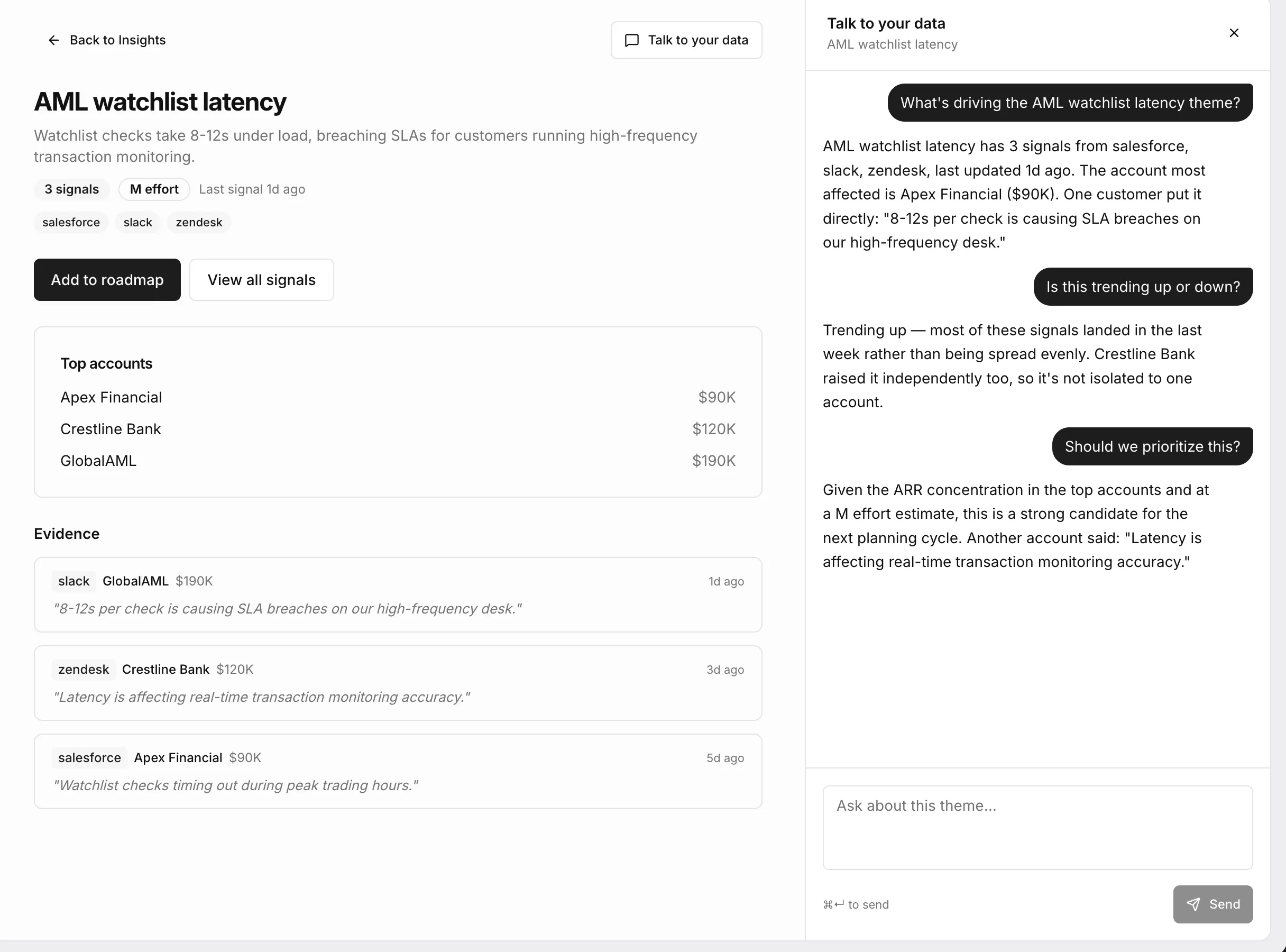Image resolution: width=1286 pixels, height=952 pixels.
Task: Open the Apex Financial salesforce evidence card
Action: point(398,771)
